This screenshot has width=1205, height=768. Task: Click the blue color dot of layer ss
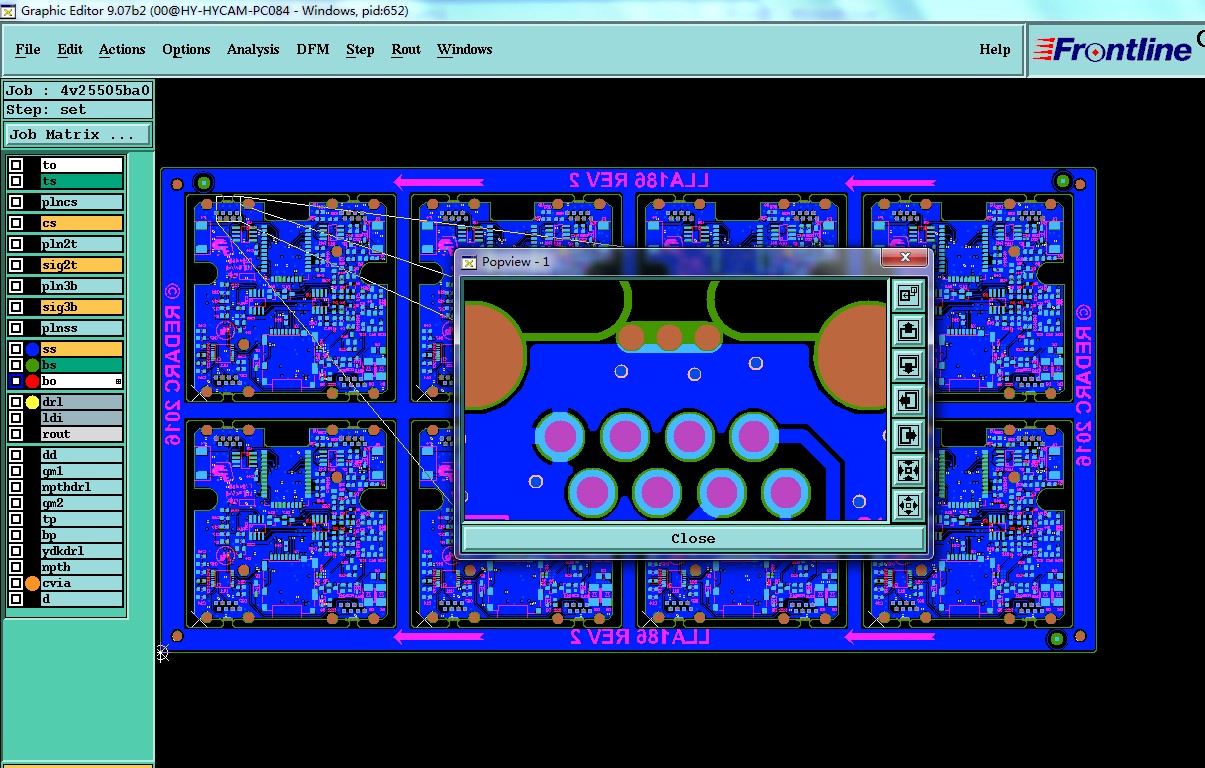click(x=32, y=349)
